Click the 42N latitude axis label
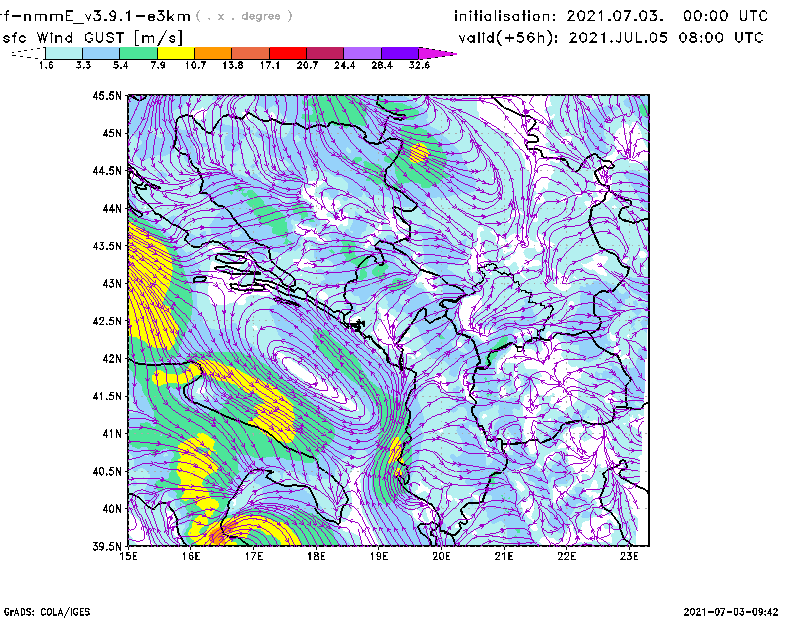The width and height of the screenshot is (800, 618). [112, 358]
